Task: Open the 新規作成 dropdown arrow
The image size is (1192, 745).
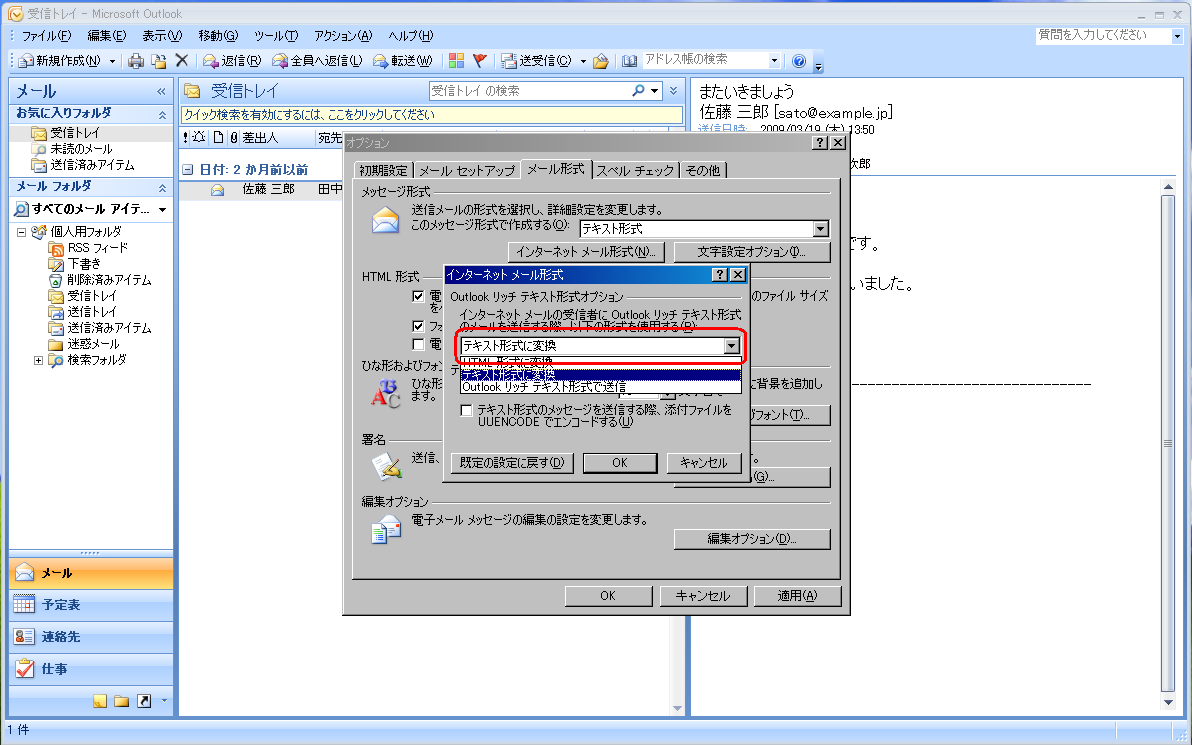Action: (113, 61)
